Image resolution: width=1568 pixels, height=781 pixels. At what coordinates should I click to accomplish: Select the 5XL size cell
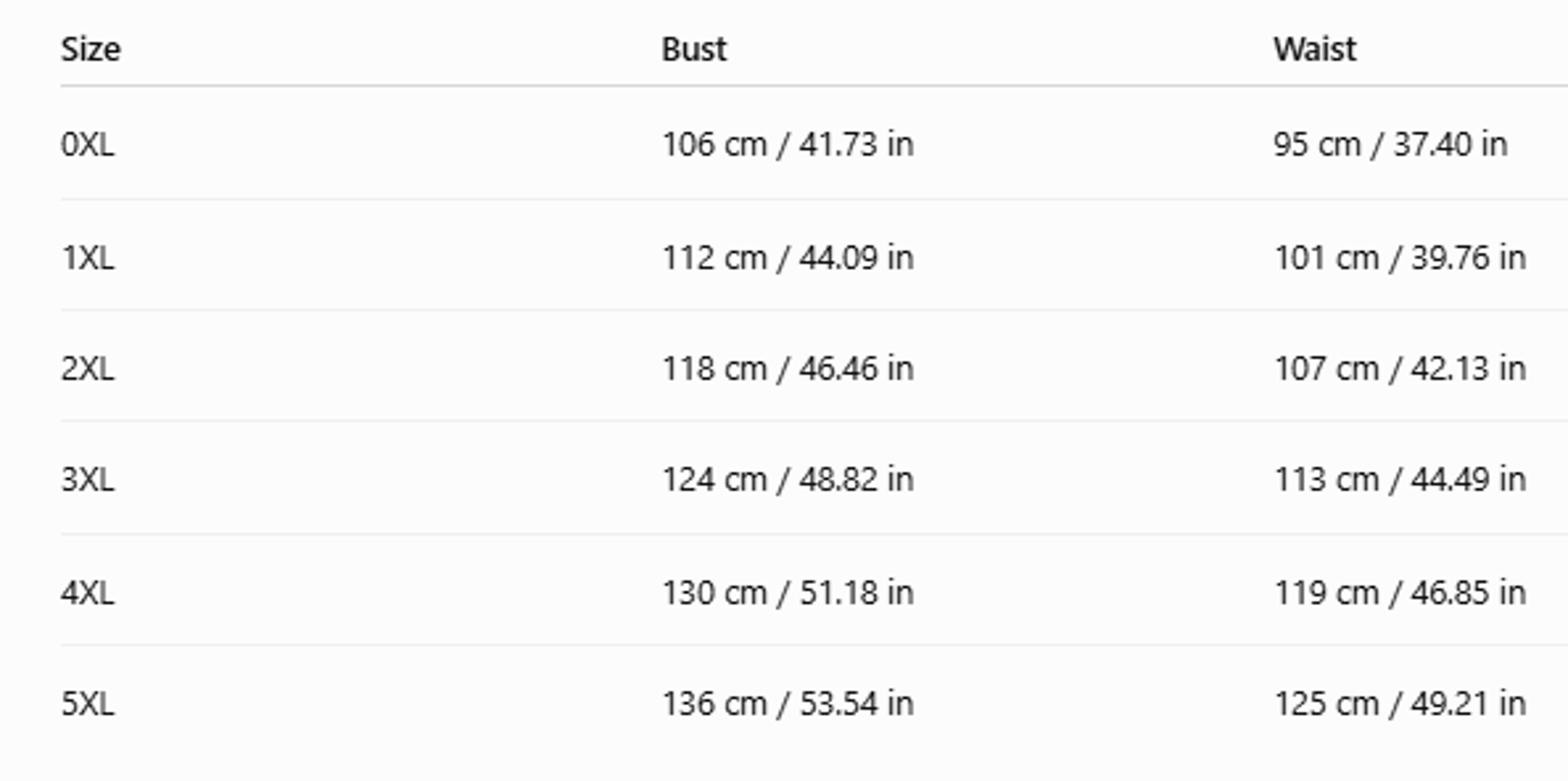tap(88, 704)
